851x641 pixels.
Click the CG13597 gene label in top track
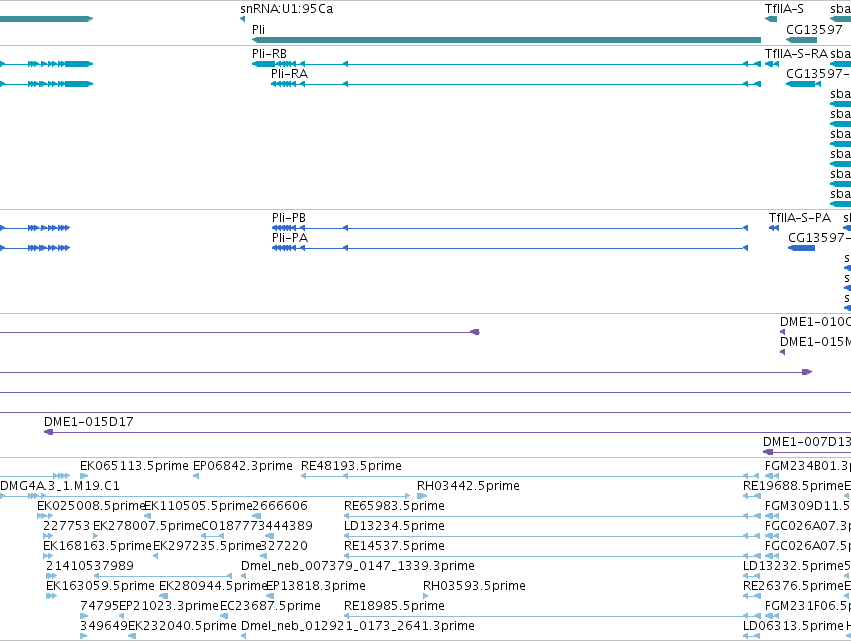[x=814, y=29]
